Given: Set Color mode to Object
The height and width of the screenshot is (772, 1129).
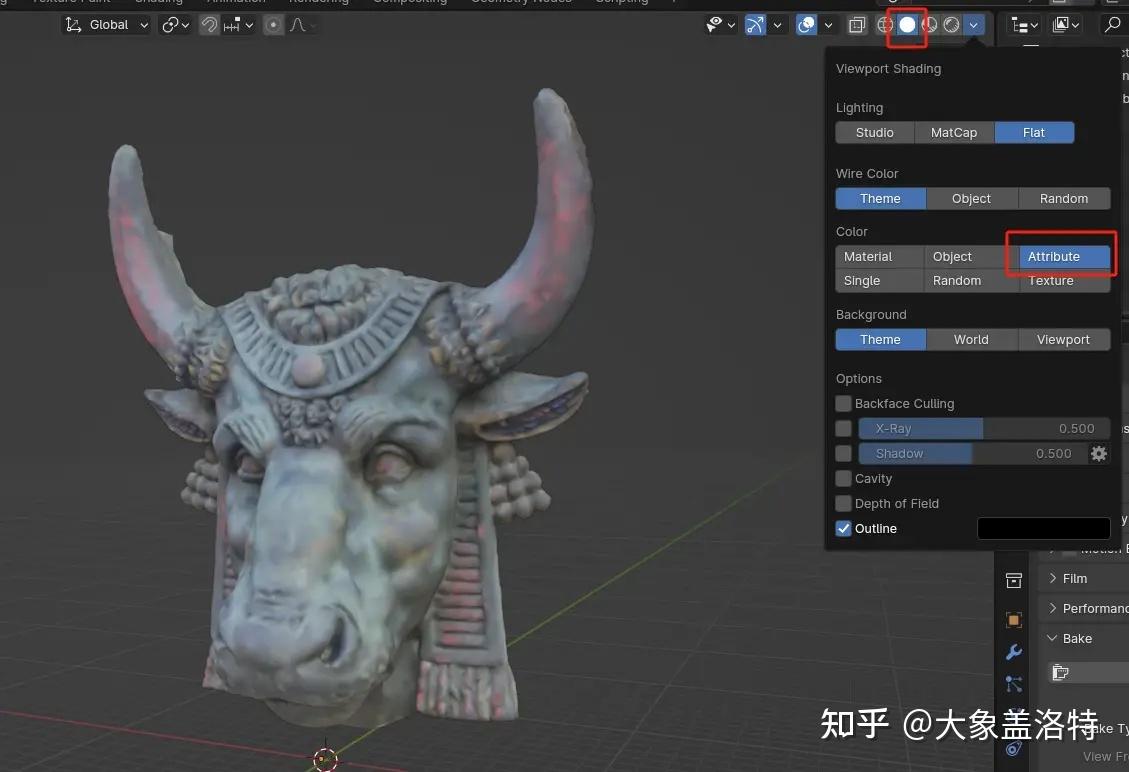Looking at the screenshot, I should pos(971,256).
